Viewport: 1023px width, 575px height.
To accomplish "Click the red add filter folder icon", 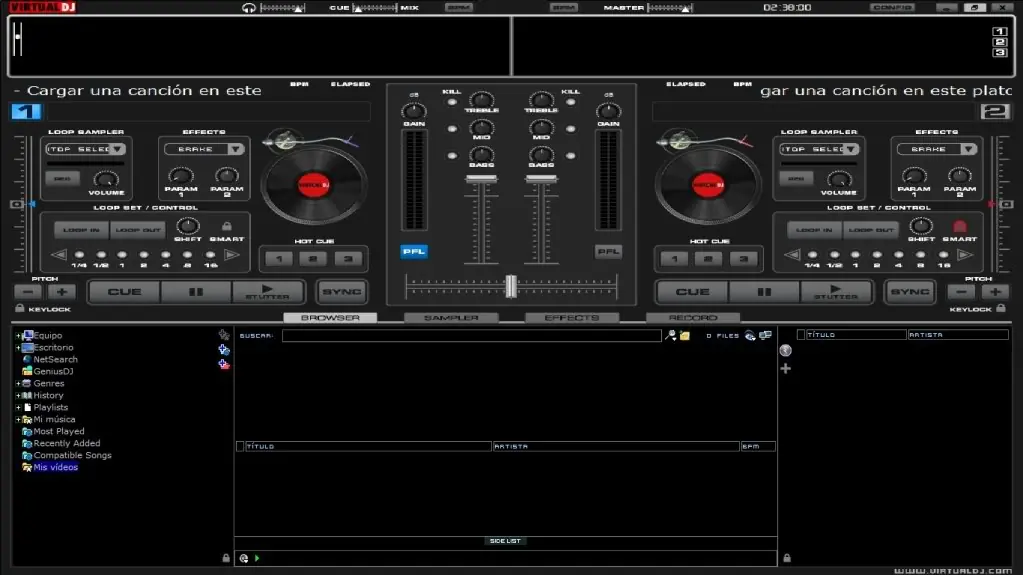I will tap(224, 364).
